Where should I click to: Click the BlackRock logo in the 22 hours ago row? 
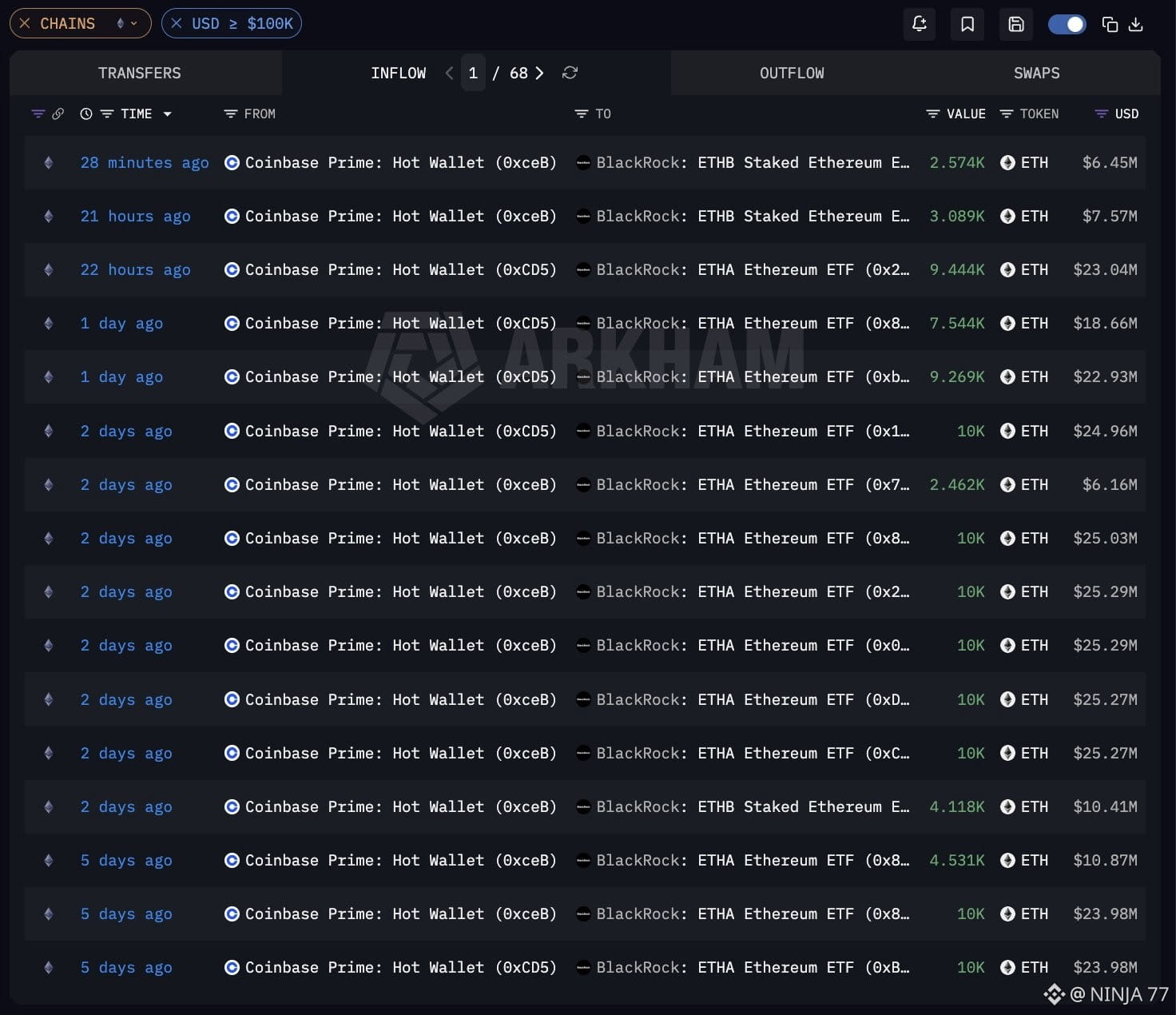pyautogui.click(x=583, y=269)
